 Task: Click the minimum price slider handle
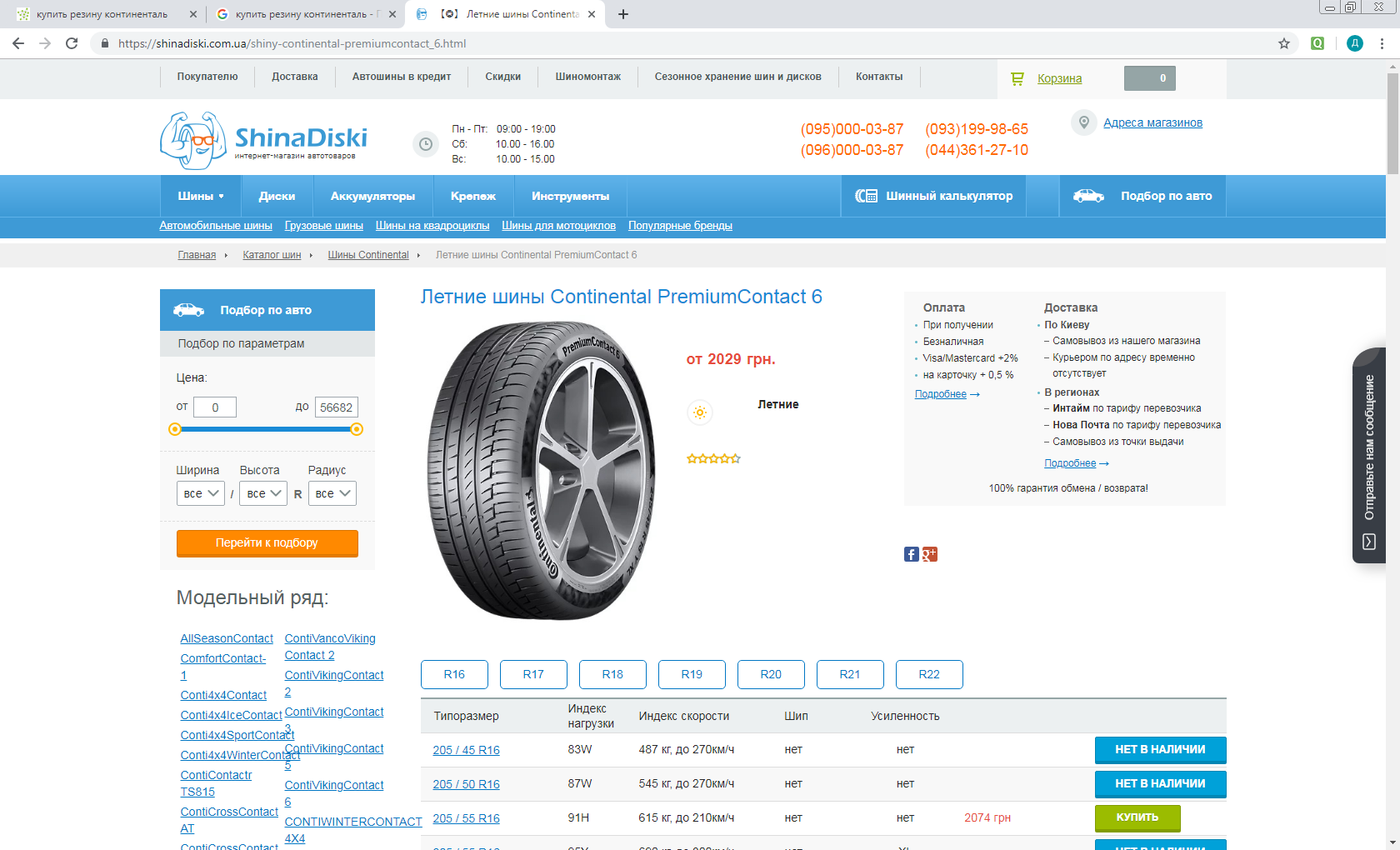[x=175, y=429]
